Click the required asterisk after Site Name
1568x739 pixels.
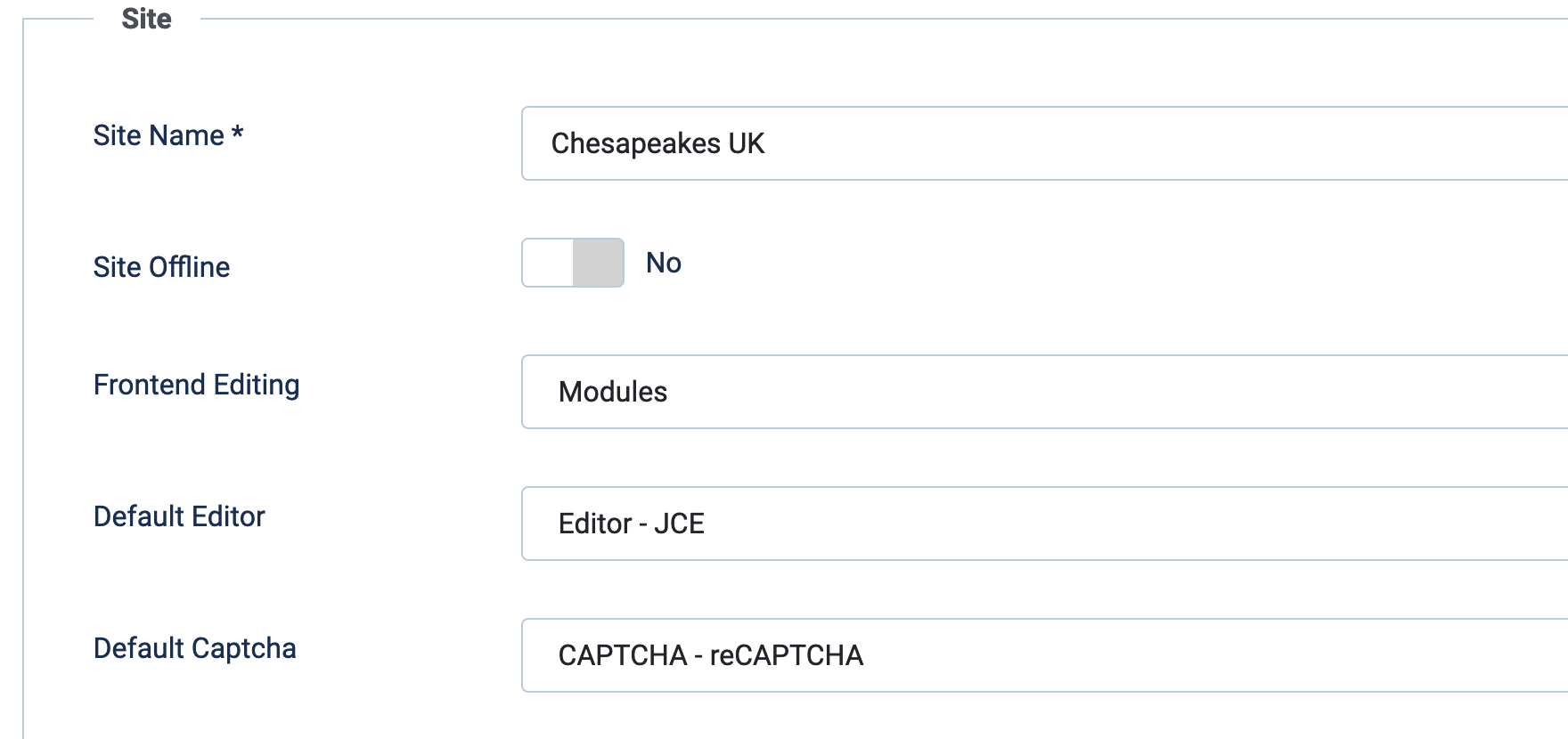coord(238,134)
